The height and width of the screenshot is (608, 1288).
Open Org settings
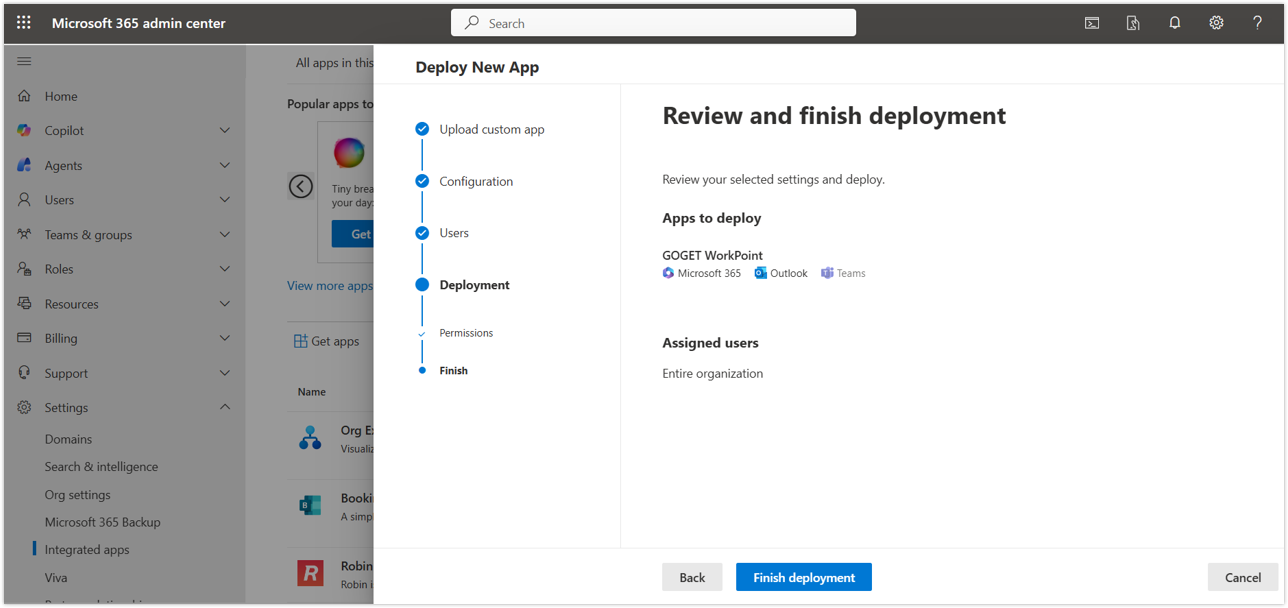tap(77, 494)
